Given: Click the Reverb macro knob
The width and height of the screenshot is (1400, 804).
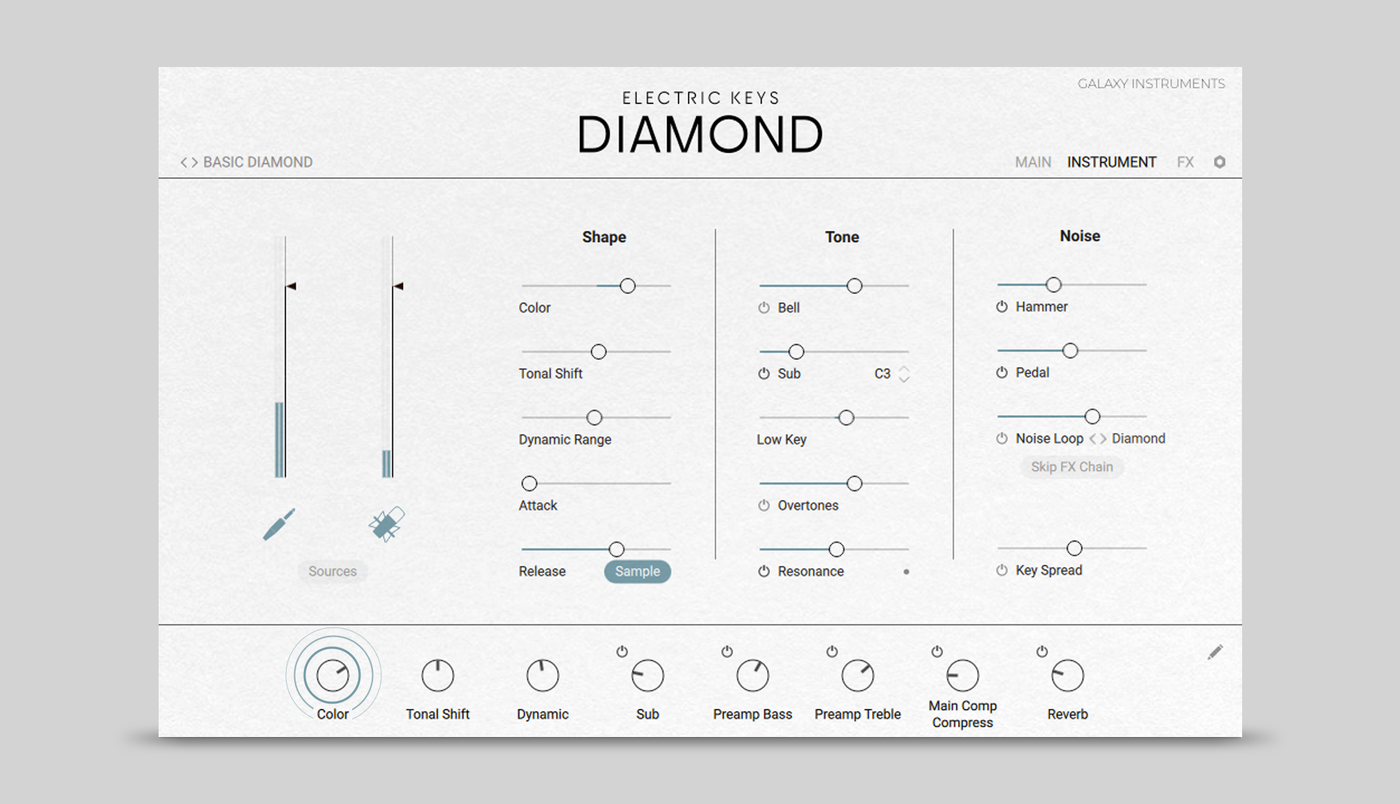Looking at the screenshot, I should point(1068,676).
